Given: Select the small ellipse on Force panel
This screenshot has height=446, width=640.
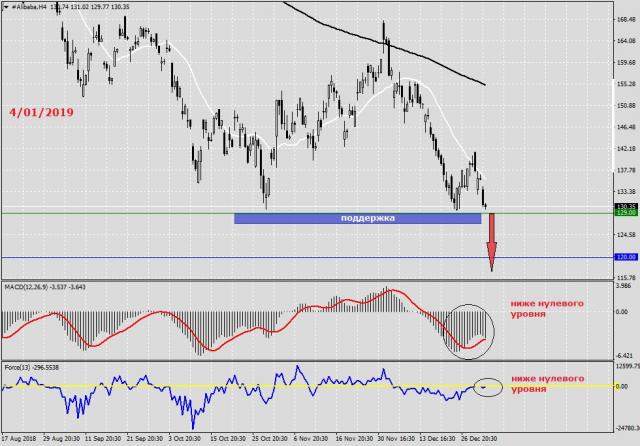Looking at the screenshot, I should pyautogui.click(x=485, y=385).
